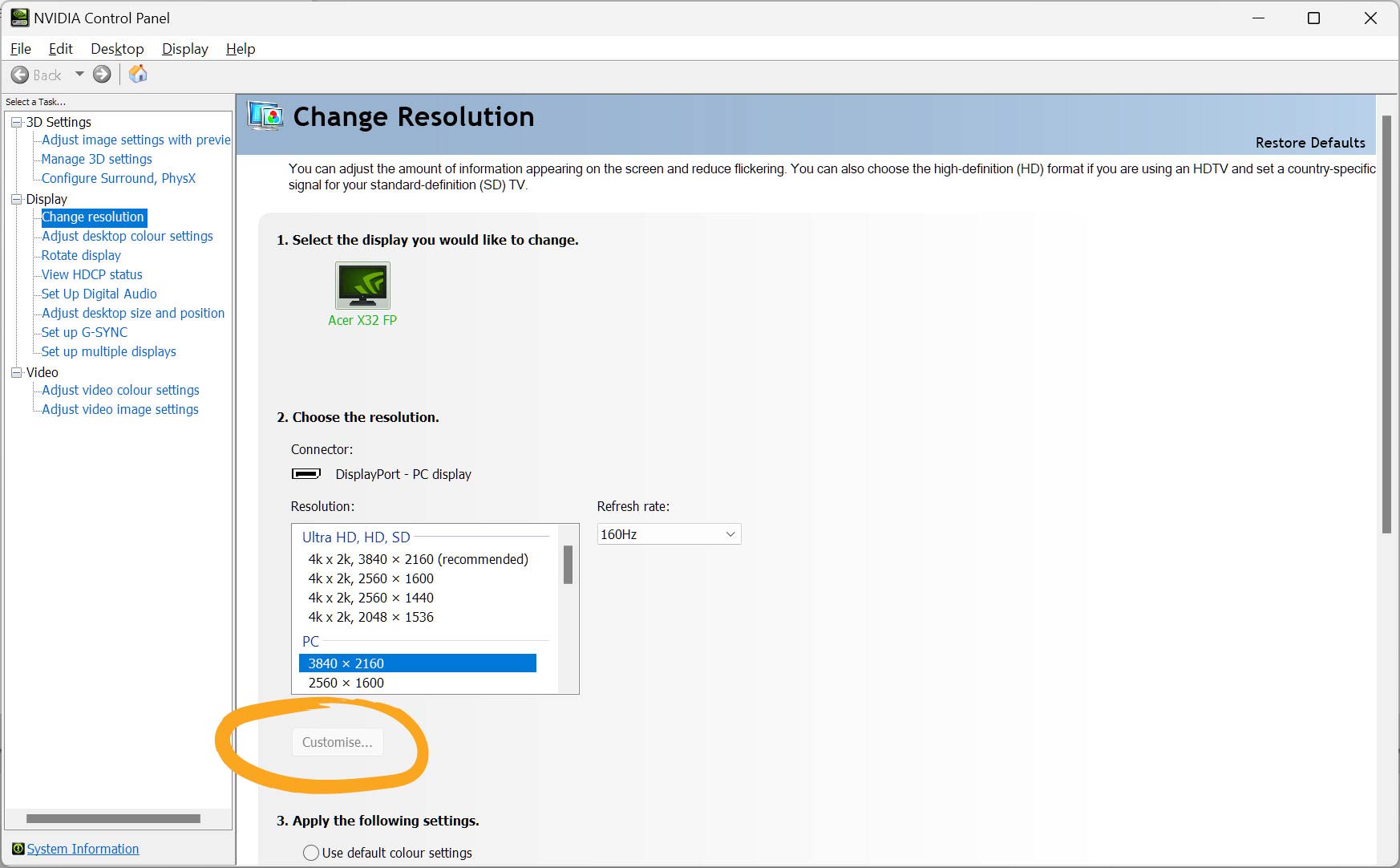
Task: Click the PC group header in list
Action: [310, 642]
